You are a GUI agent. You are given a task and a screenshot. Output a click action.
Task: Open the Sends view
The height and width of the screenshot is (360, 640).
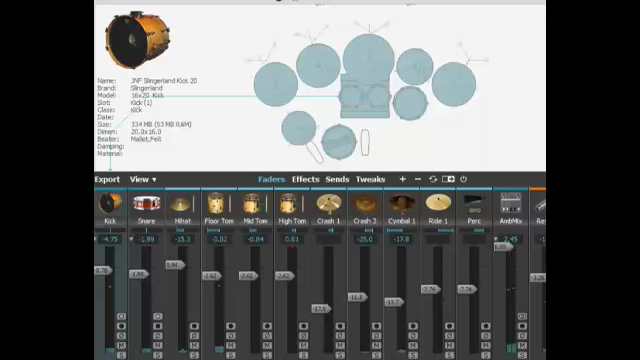[337, 179]
